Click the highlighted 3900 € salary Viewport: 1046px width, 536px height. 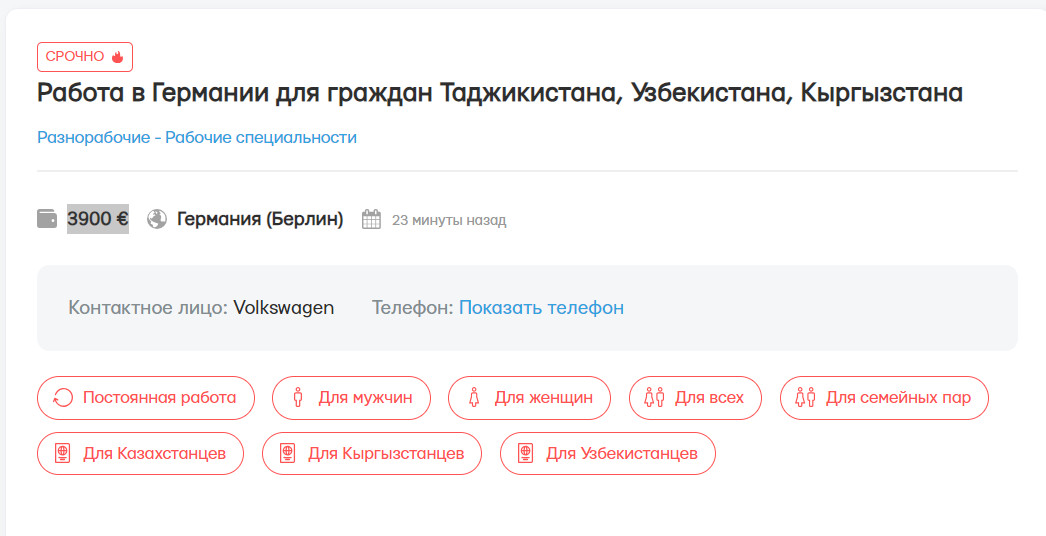pyautogui.click(x=98, y=219)
